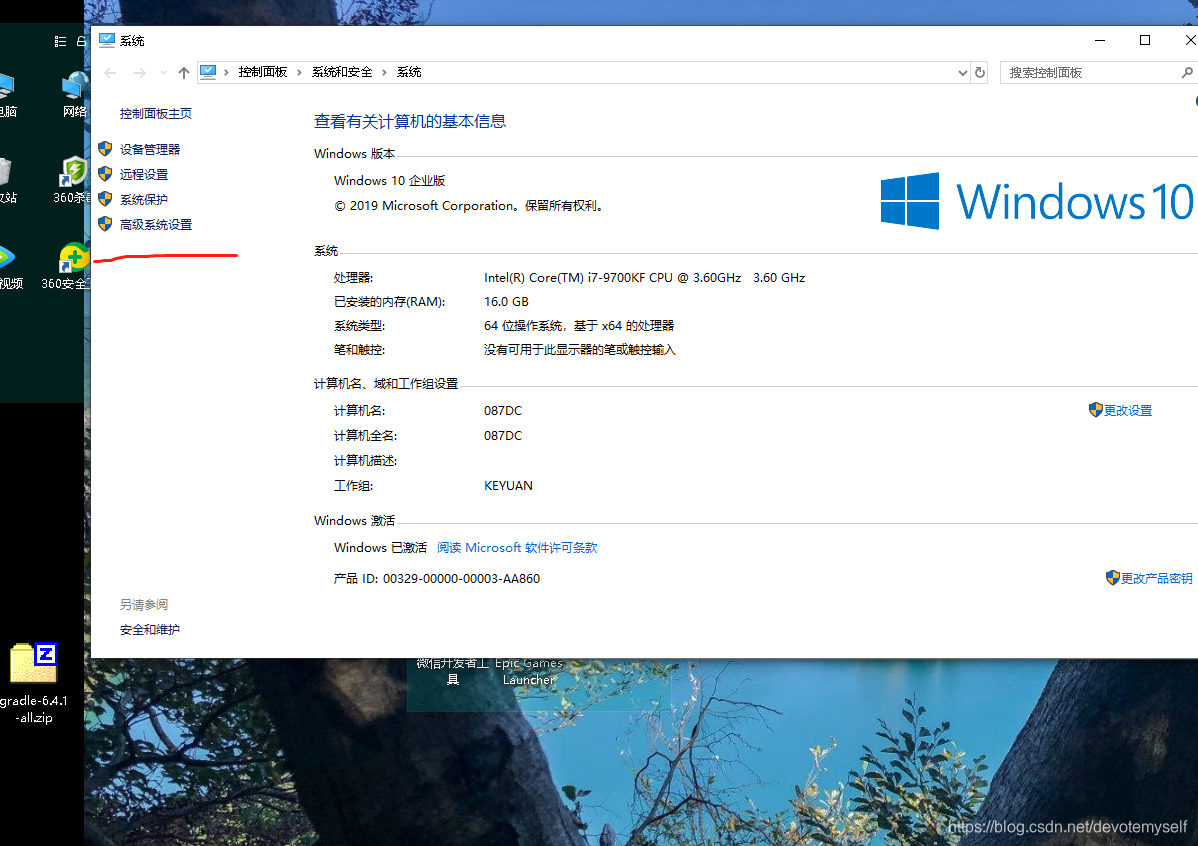Image resolution: width=1198 pixels, height=846 pixels.
Task: Maximize the 系统 window
Action: pos(1145,41)
